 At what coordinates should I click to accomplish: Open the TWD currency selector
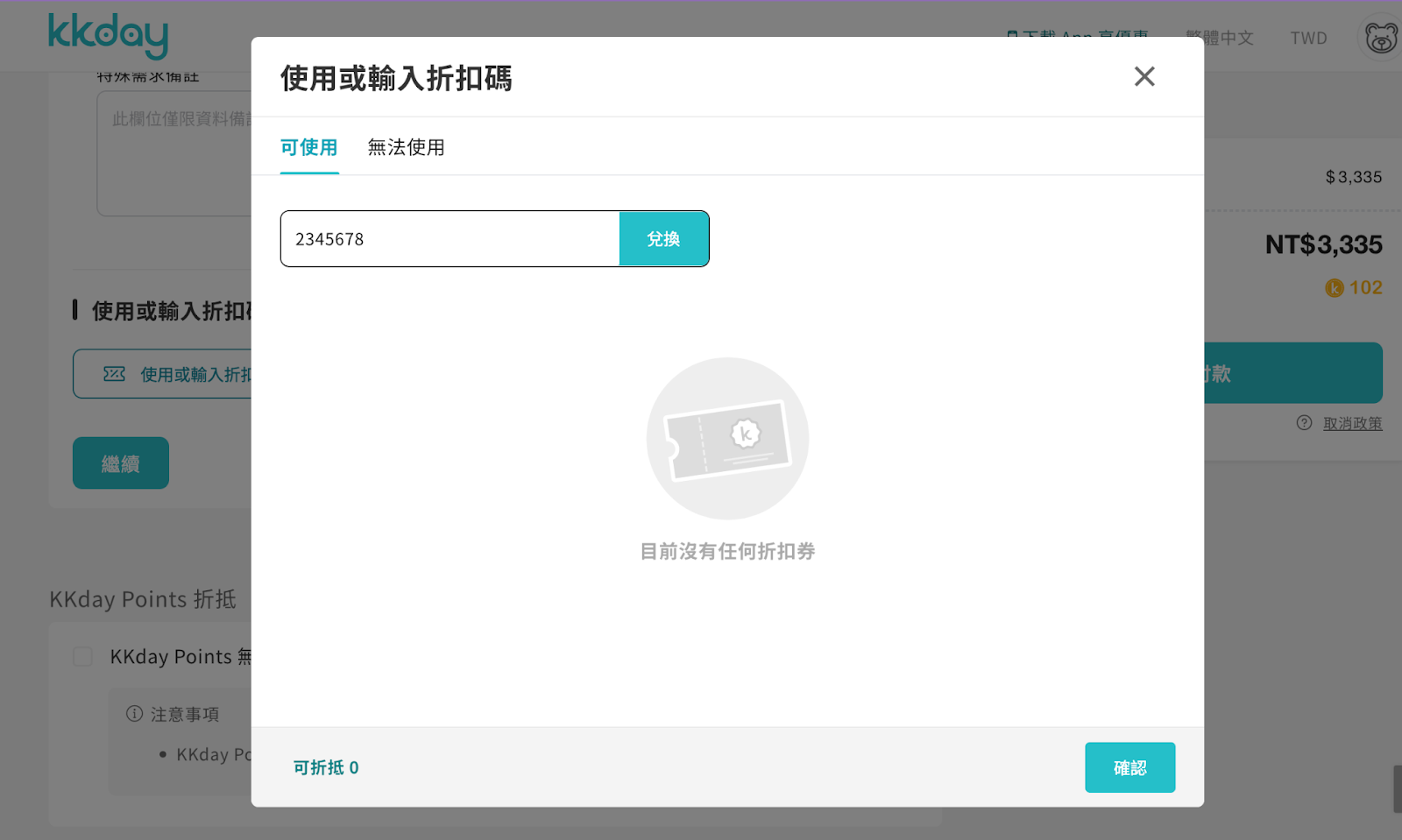pos(1308,38)
